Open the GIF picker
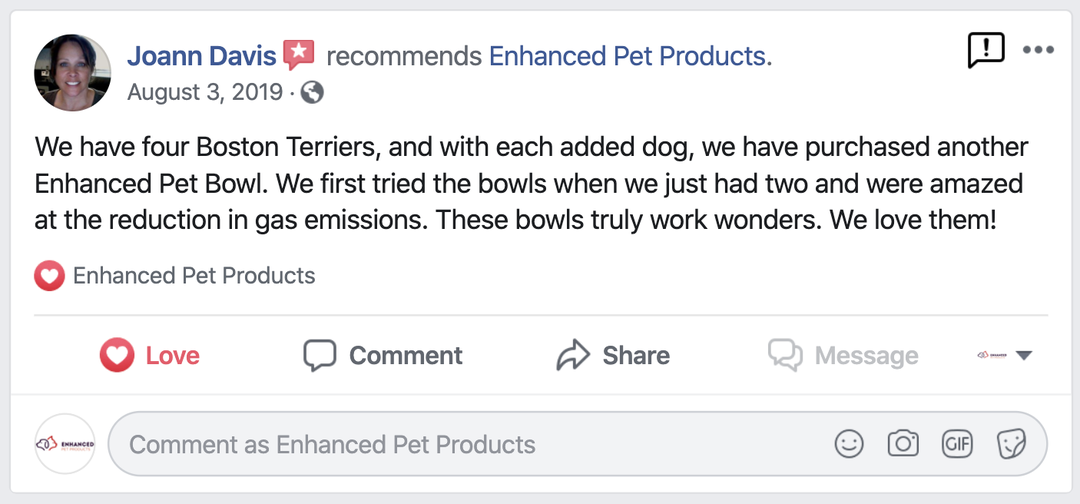1080x504 pixels. pyautogui.click(x=957, y=444)
